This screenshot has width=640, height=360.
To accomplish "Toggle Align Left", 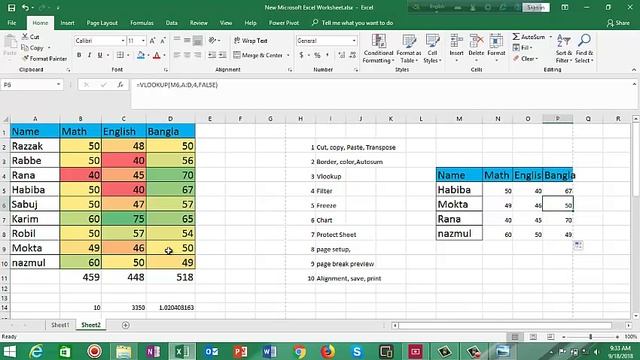I will pyautogui.click(x=177, y=55).
